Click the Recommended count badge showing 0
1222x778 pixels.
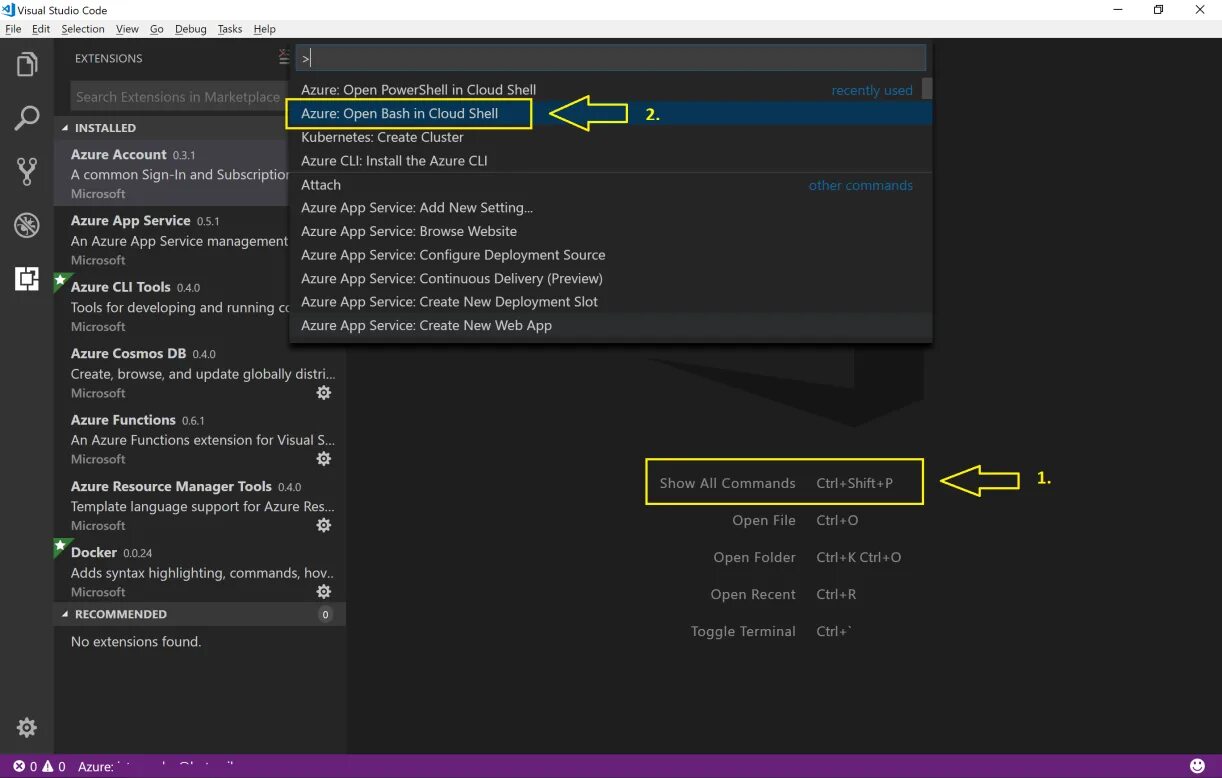click(325, 614)
